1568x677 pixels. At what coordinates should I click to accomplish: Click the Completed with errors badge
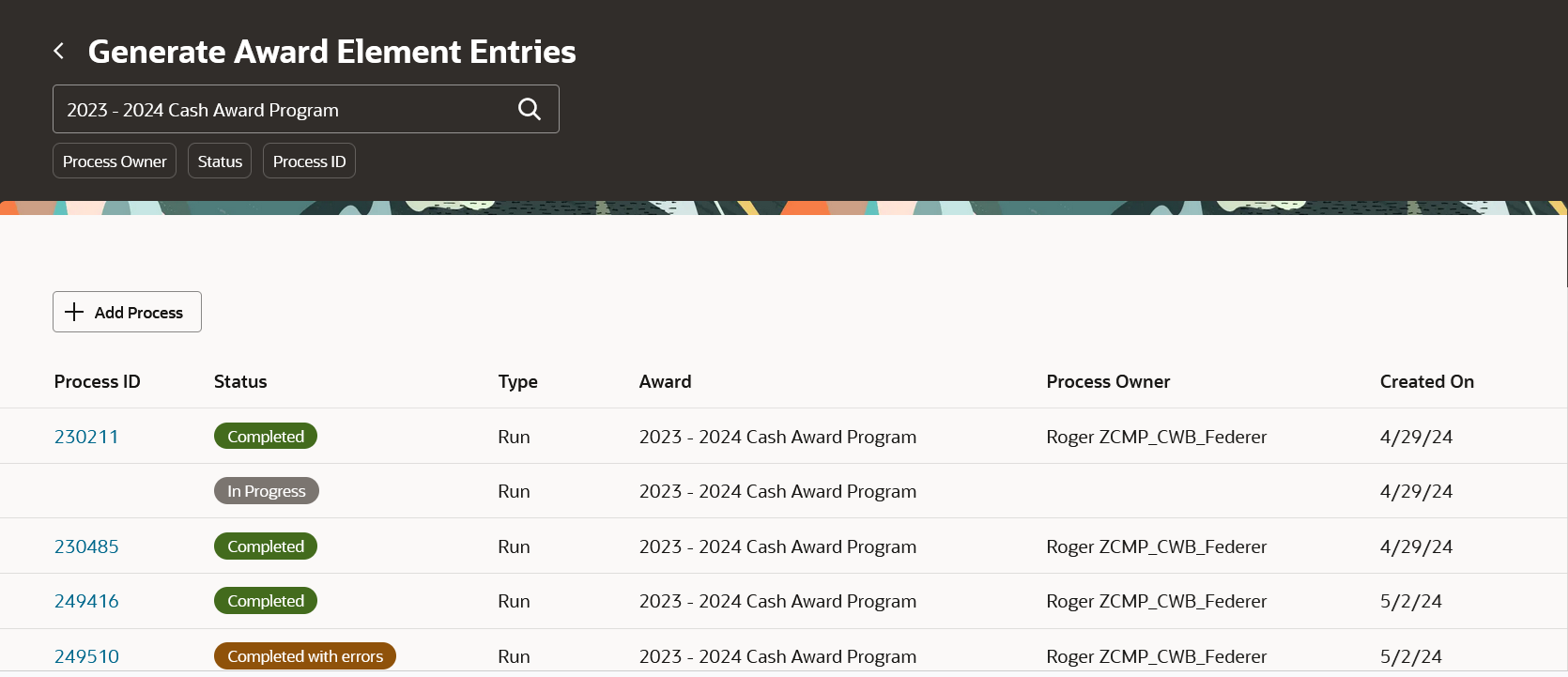tap(305, 656)
